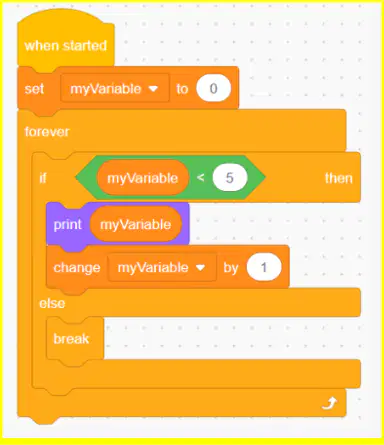Click myVariable reporter in comparison
This screenshot has width=384, height=445.
[x=143, y=178]
